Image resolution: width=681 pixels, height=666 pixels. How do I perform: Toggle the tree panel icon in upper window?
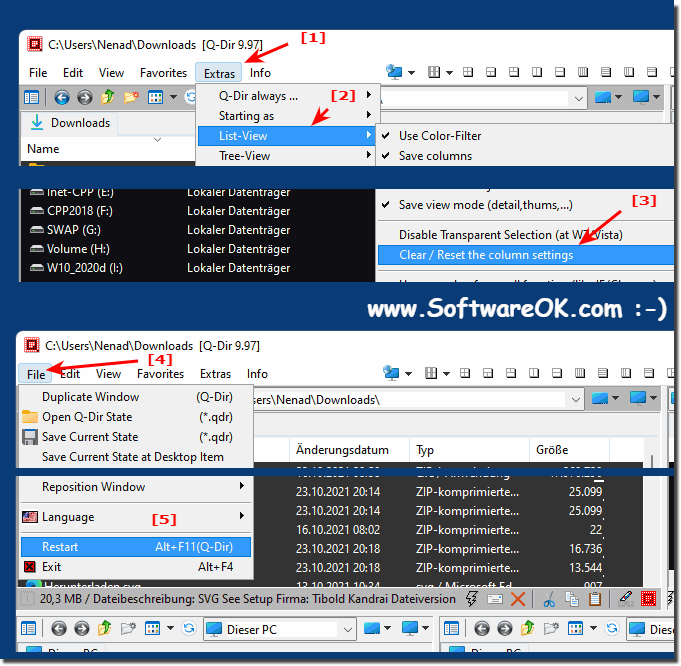click(31, 97)
